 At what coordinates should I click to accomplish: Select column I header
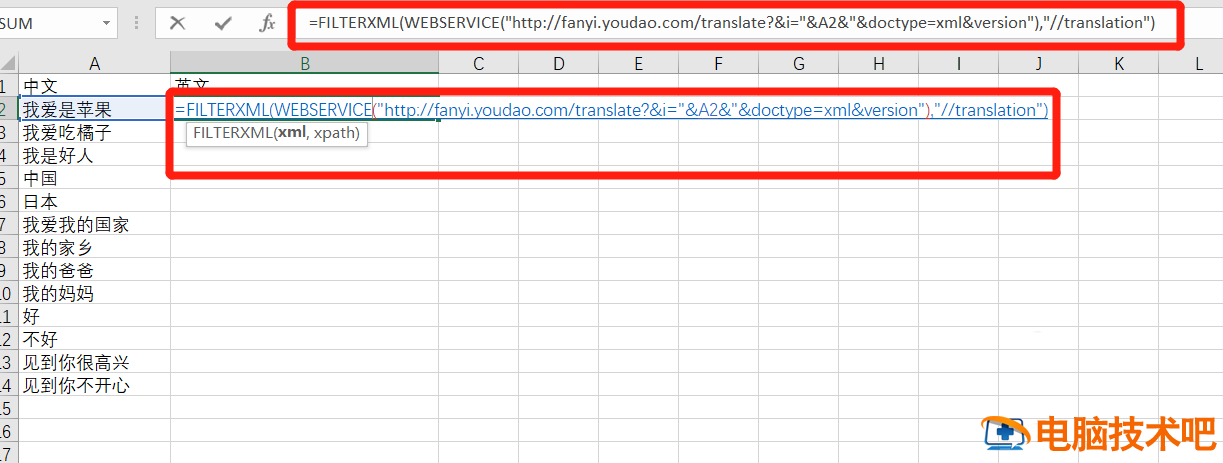(959, 64)
